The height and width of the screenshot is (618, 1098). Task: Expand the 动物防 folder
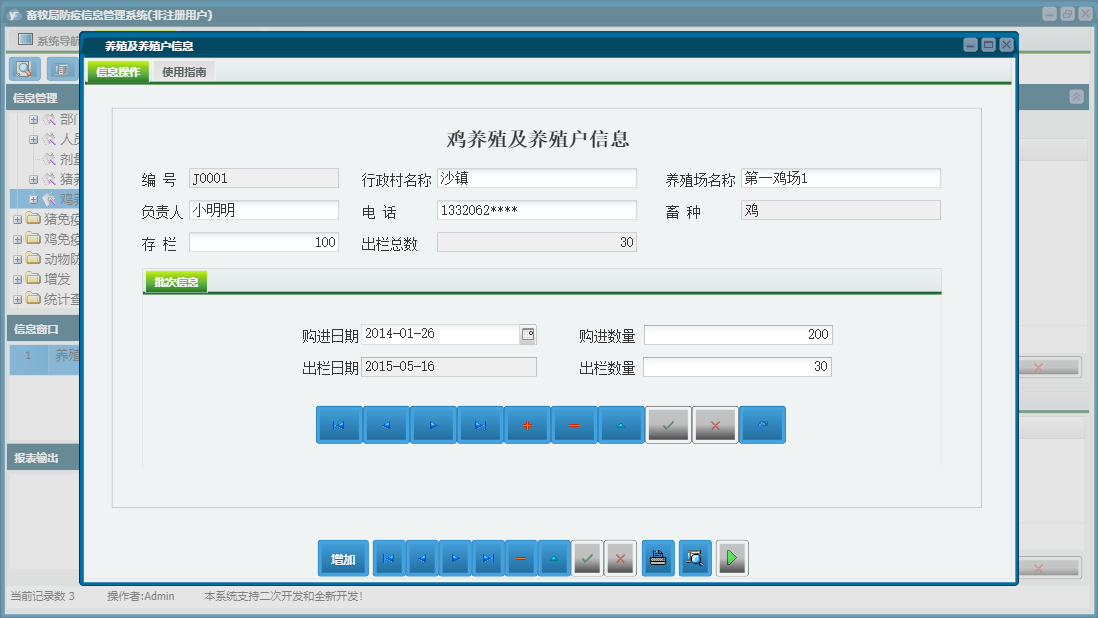18,260
